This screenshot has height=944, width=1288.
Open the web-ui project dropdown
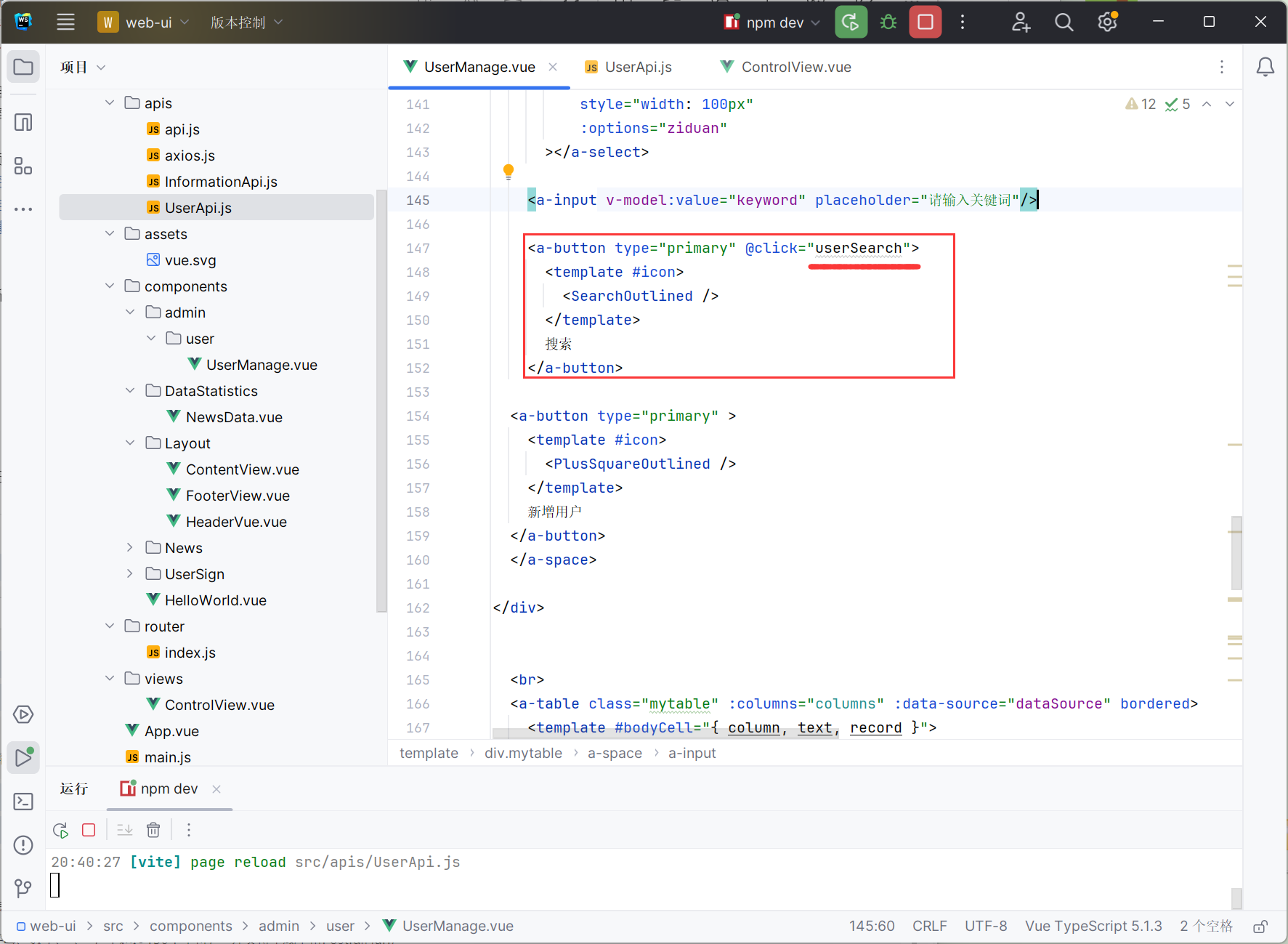click(x=144, y=23)
